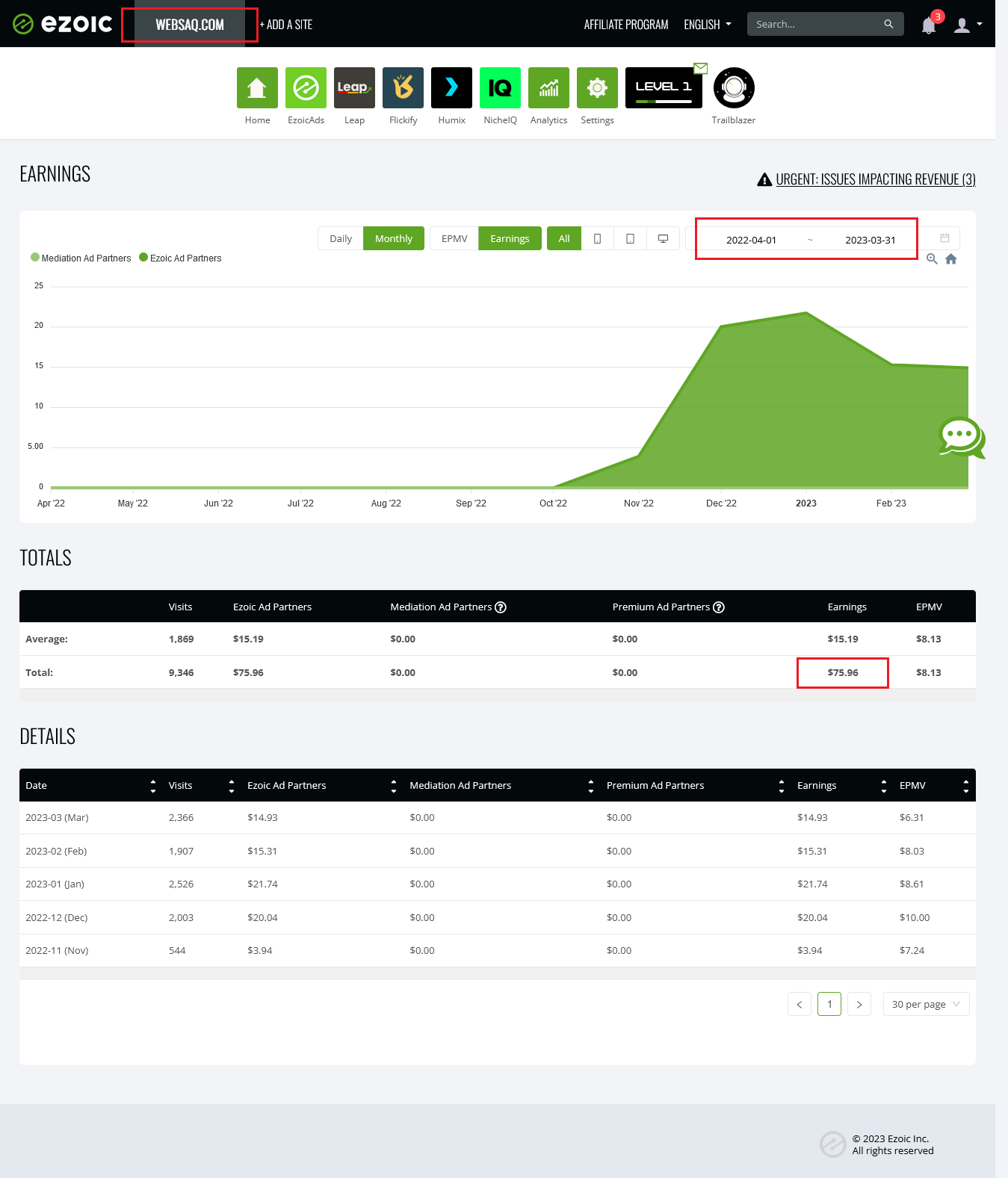Toggle Mediation Ad Partners legend series
Viewport: 1008px width, 1178px height.
(81, 258)
